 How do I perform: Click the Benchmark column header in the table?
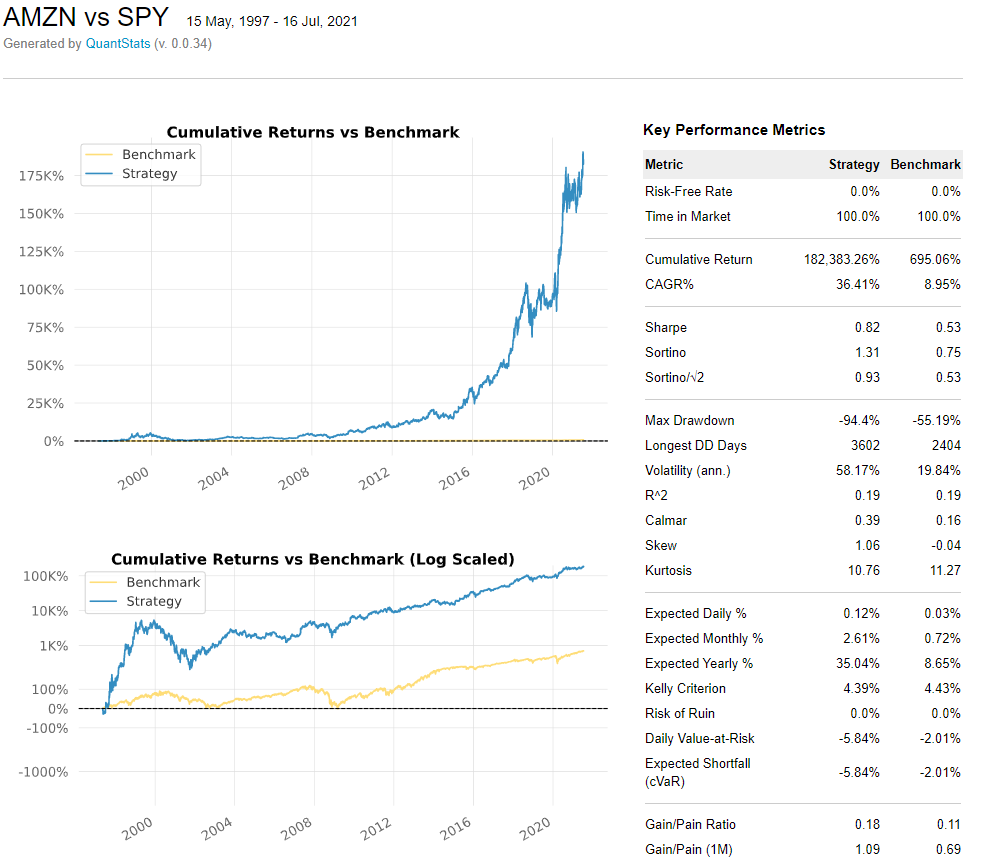pos(925,164)
